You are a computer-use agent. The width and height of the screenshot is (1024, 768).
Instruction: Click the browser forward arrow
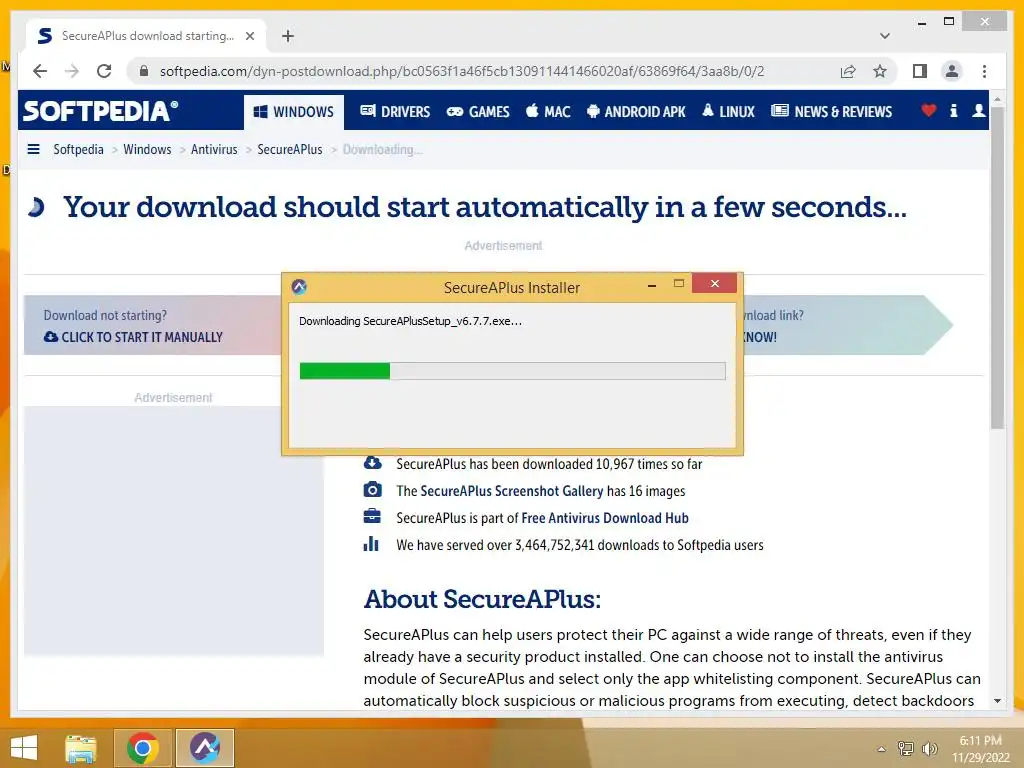(x=72, y=71)
